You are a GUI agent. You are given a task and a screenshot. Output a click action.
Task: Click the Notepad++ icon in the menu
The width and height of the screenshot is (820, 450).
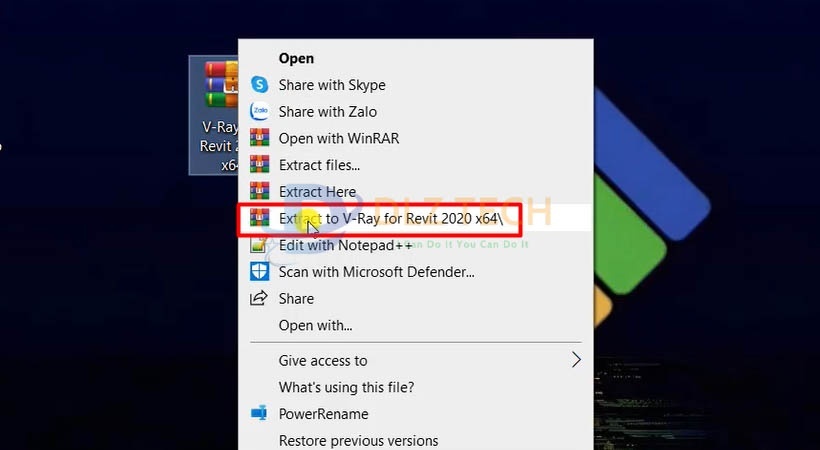pyautogui.click(x=260, y=245)
